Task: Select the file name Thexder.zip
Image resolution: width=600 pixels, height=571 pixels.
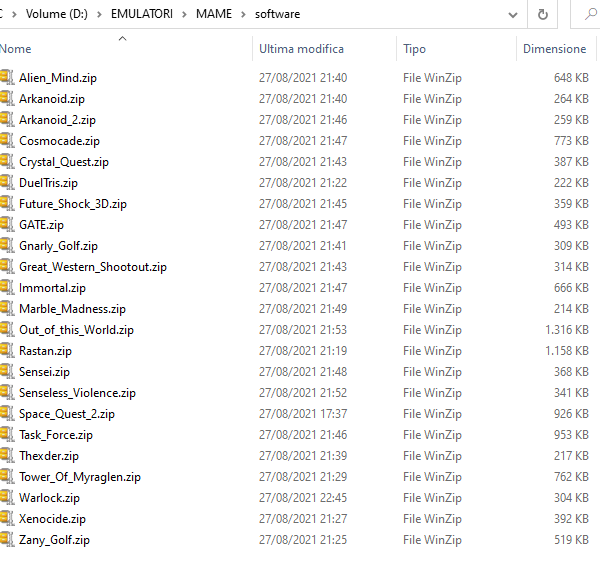Action: (x=49, y=456)
